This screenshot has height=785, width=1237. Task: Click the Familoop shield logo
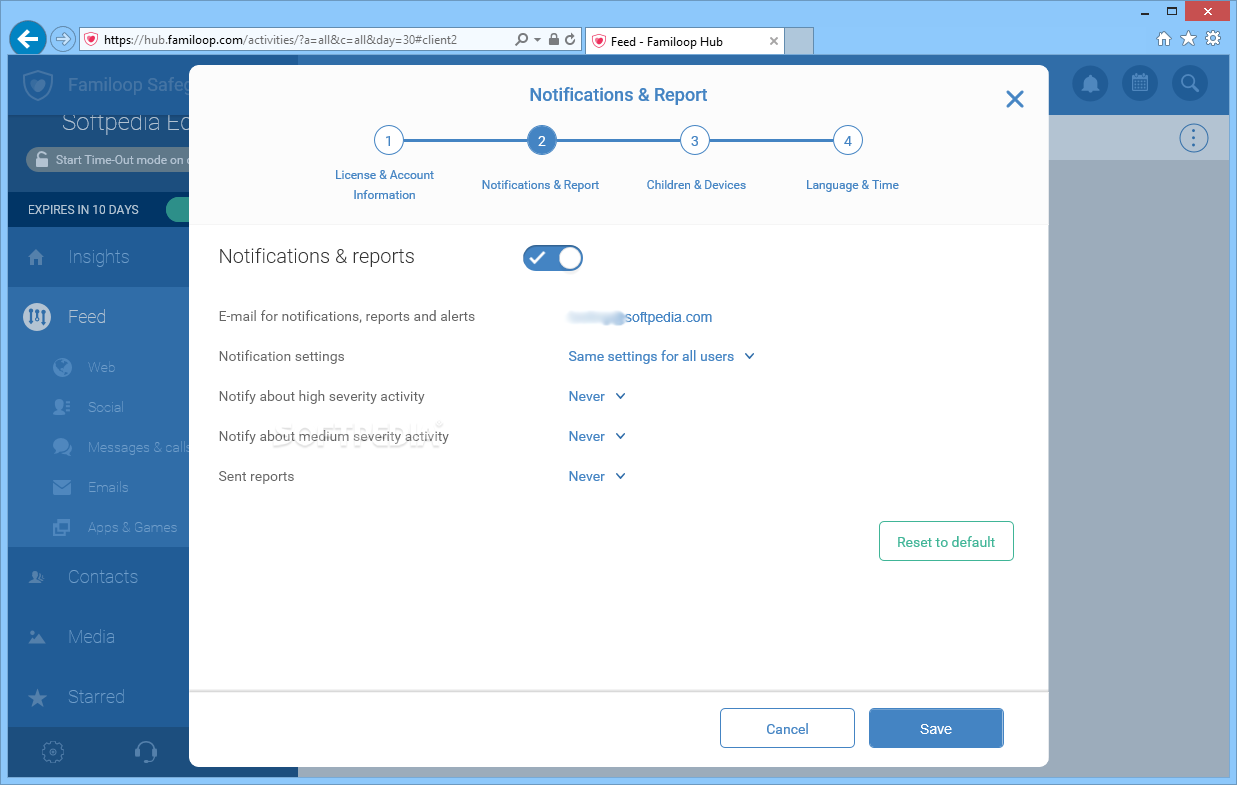38,85
